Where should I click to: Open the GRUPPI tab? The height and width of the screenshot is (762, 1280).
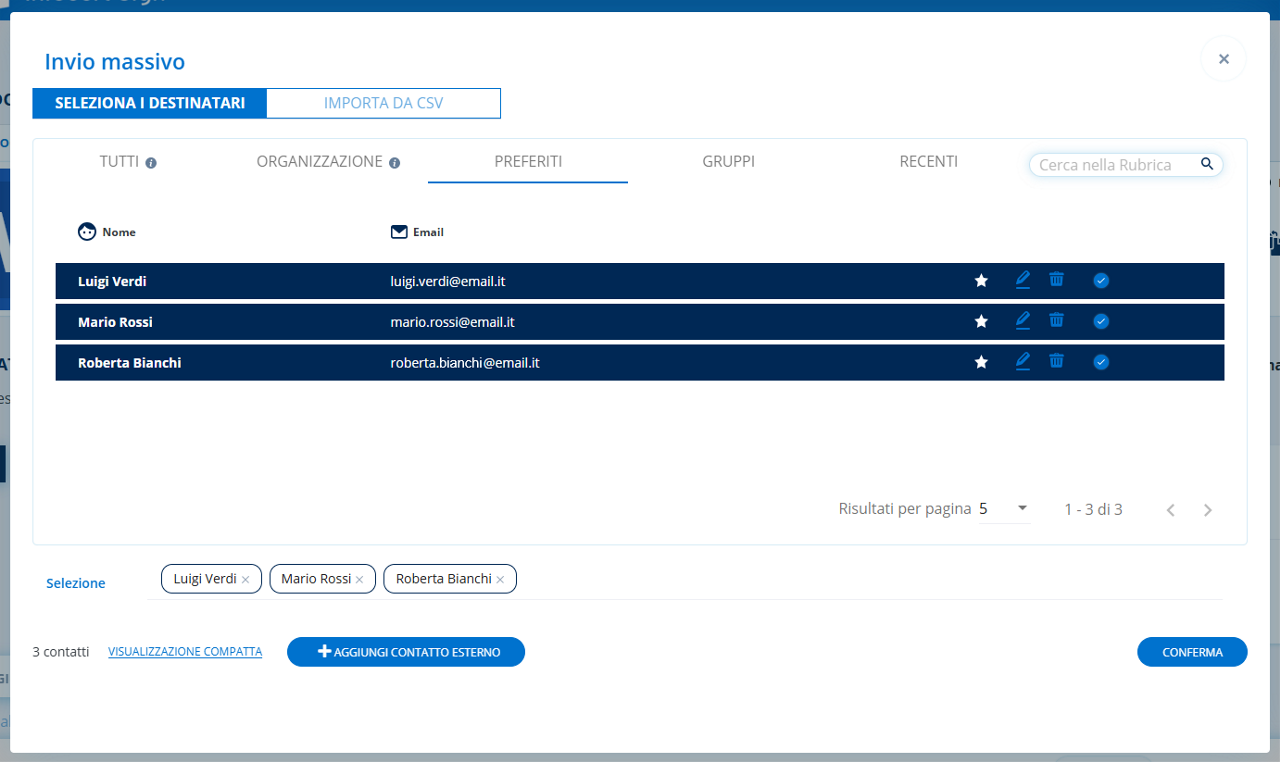coord(728,161)
